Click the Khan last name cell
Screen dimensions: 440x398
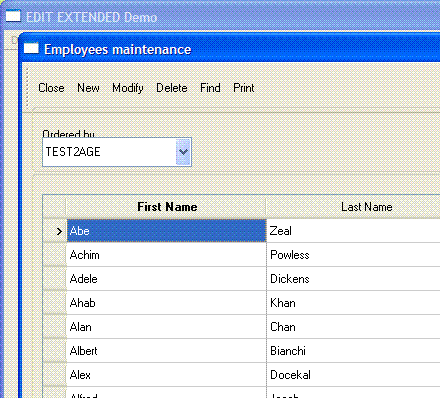pyautogui.click(x=353, y=303)
